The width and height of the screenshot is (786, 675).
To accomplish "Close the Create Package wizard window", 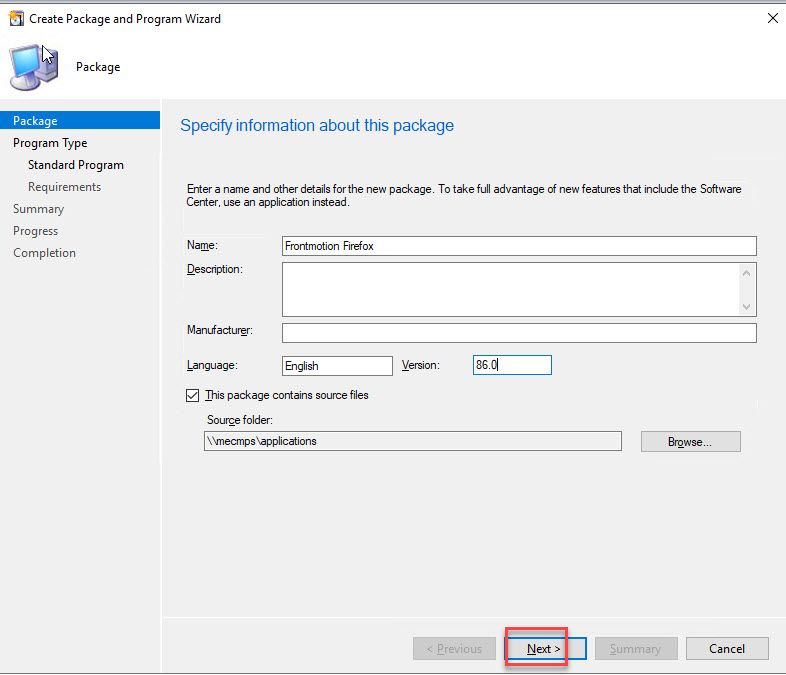I will coord(771,18).
